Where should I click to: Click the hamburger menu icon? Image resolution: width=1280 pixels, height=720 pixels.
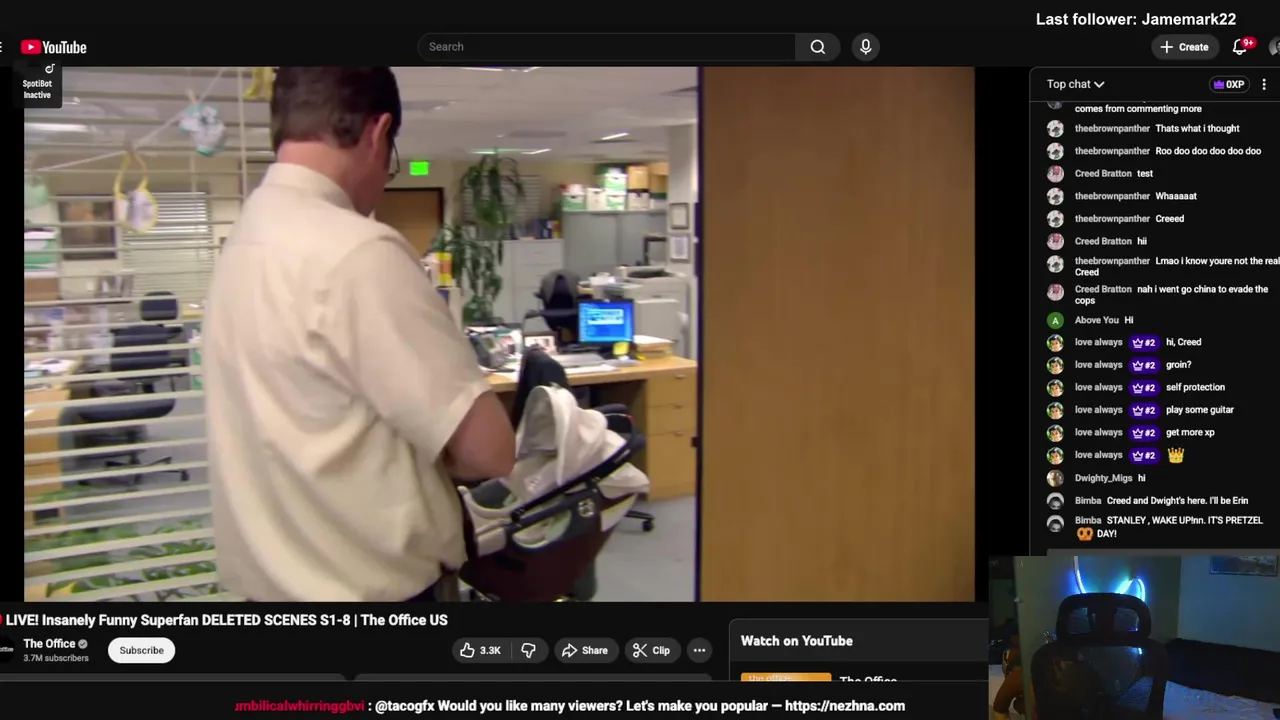pyautogui.click(x=3, y=47)
